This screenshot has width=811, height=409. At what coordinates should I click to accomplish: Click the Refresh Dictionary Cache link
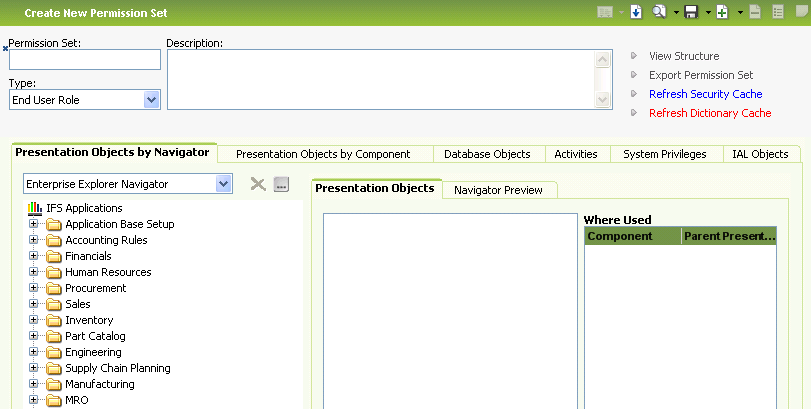tap(709, 113)
